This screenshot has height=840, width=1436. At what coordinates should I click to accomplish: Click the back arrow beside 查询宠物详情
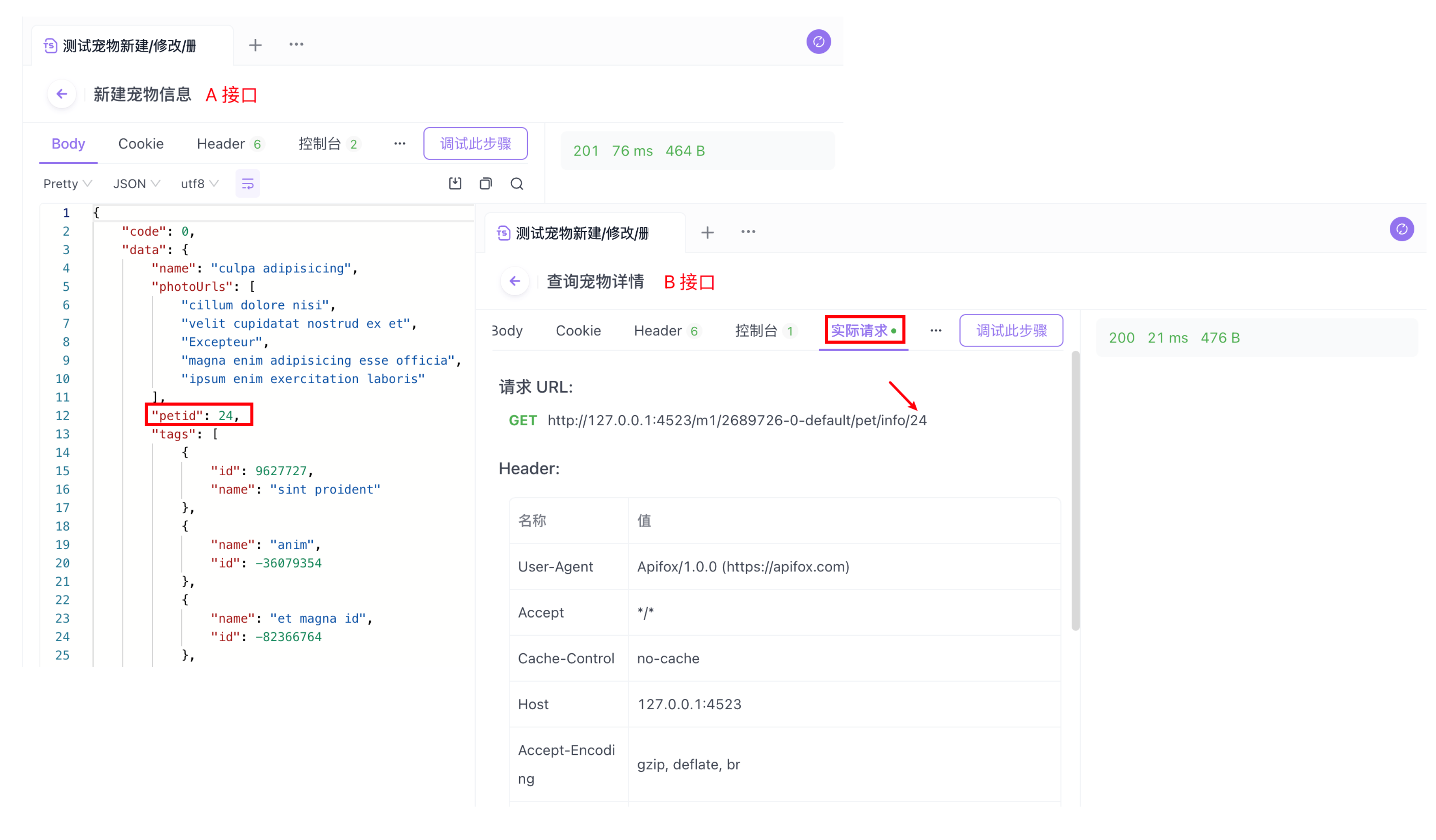[515, 281]
